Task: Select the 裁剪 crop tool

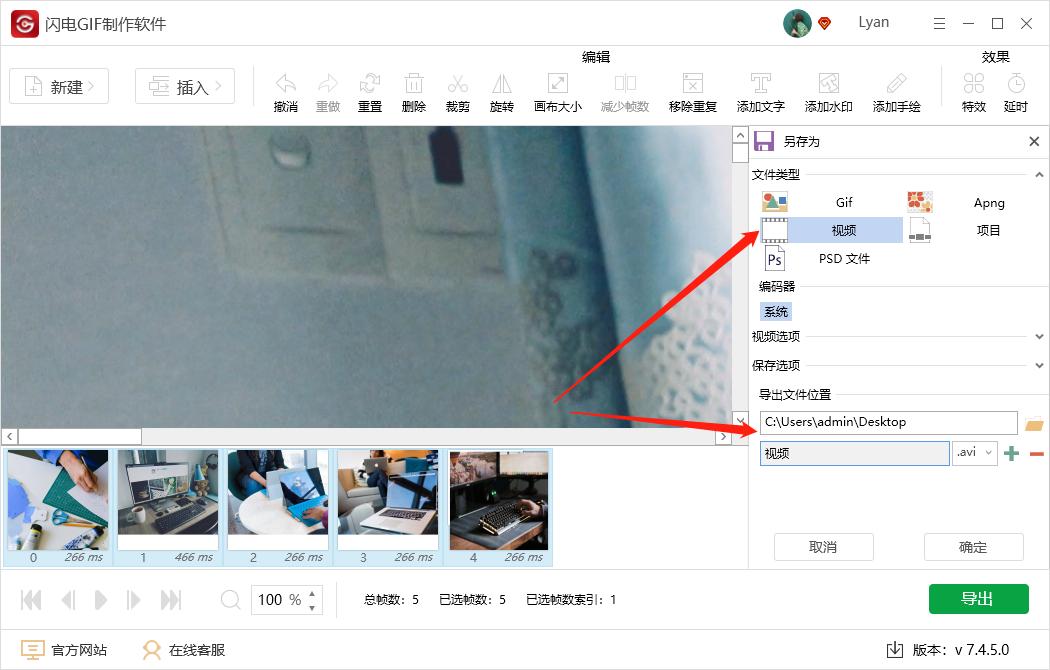Action: (x=457, y=90)
